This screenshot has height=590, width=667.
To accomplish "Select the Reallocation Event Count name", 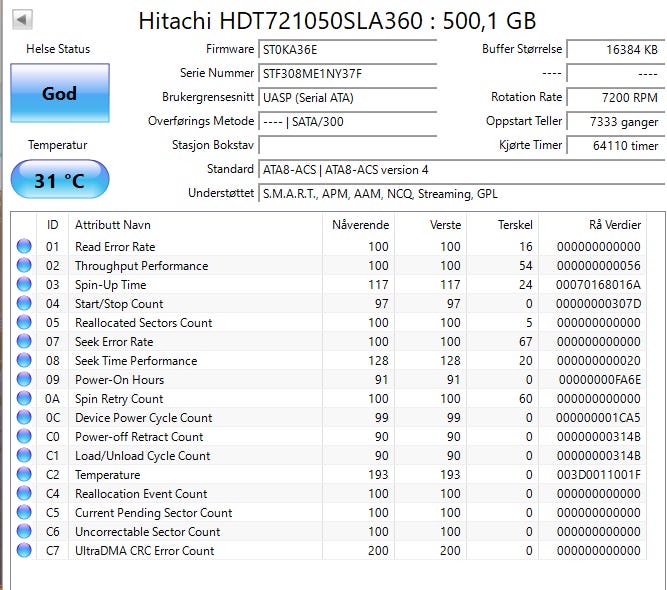I will tap(141, 493).
